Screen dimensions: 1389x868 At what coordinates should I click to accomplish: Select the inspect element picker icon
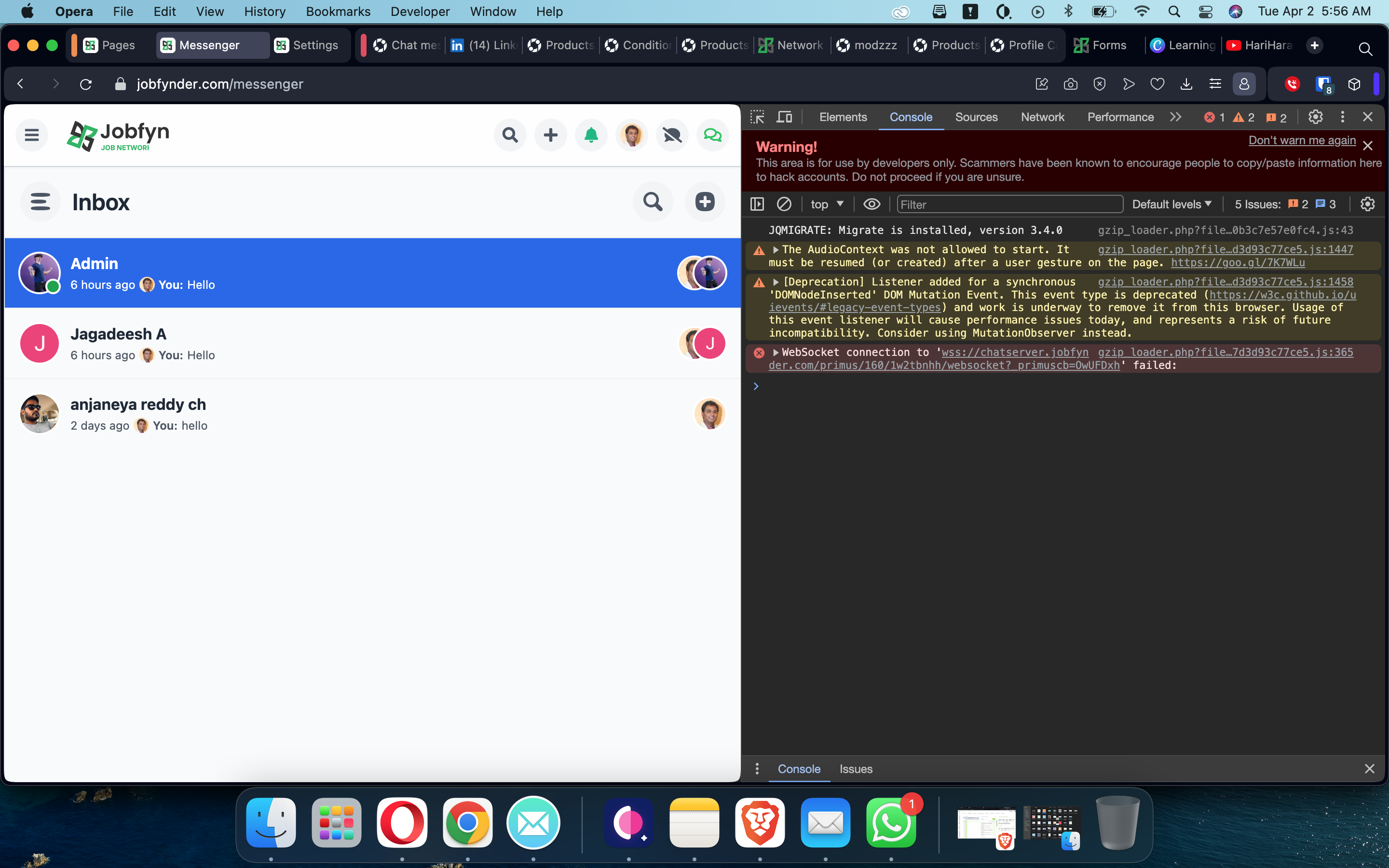(x=757, y=117)
